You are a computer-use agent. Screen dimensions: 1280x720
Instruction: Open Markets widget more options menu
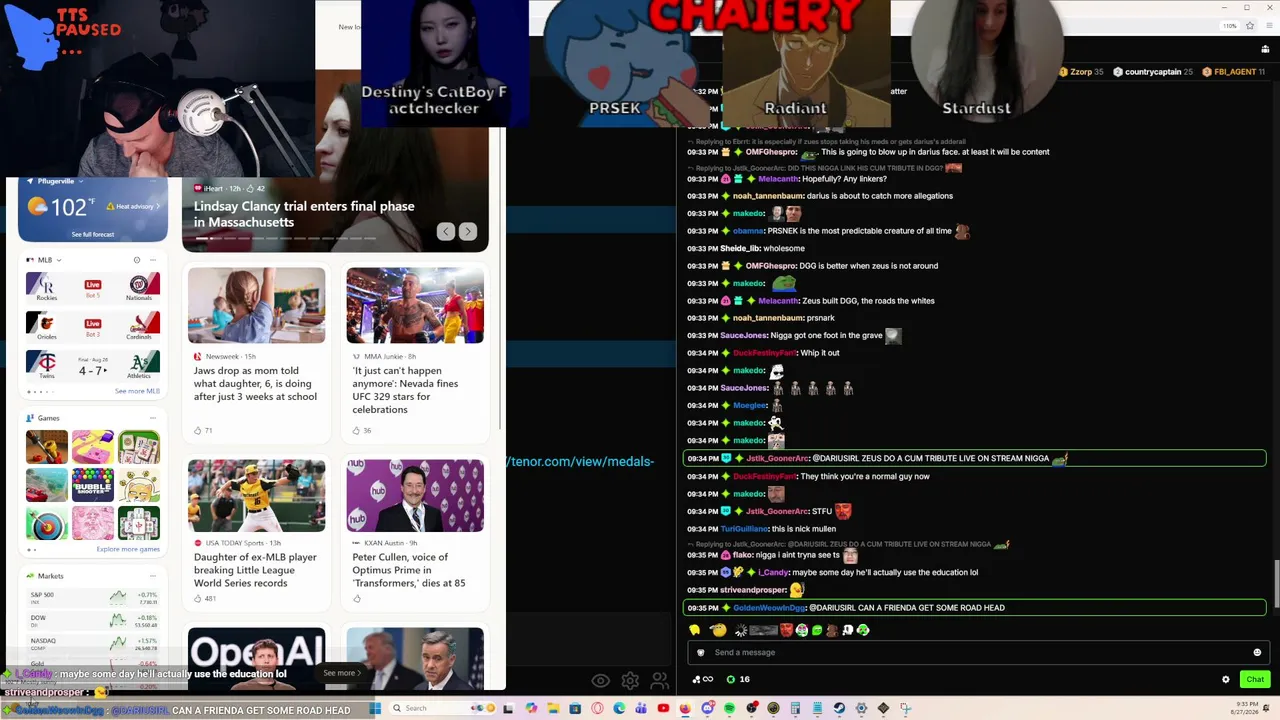153,576
